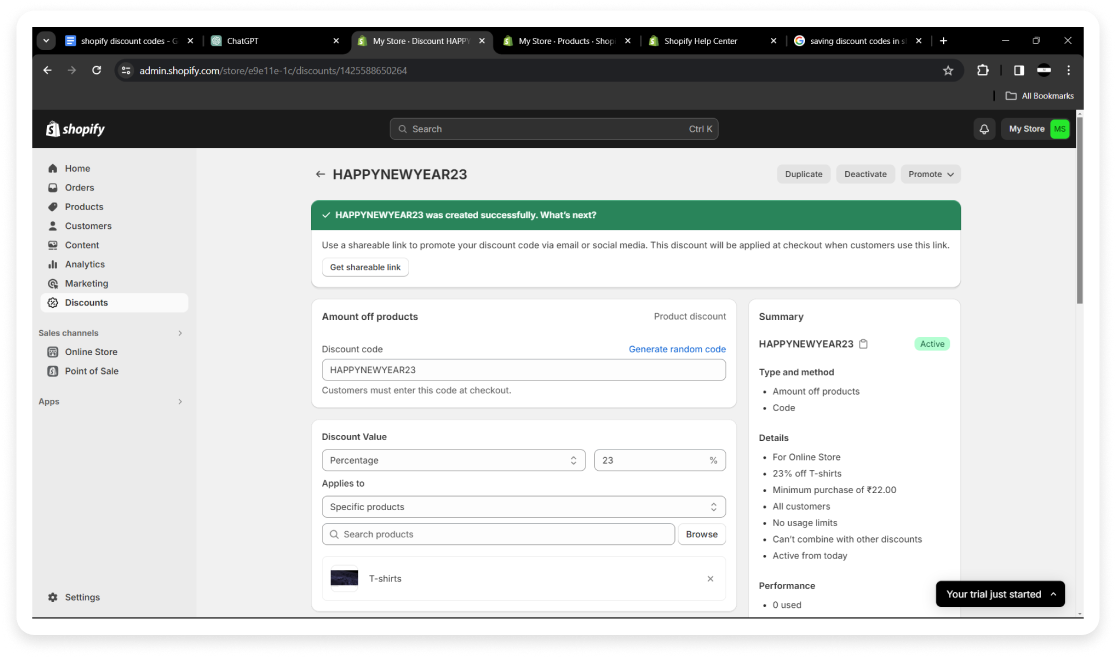Click the Search products field
This screenshot has width=1116, height=658.
[498, 534]
